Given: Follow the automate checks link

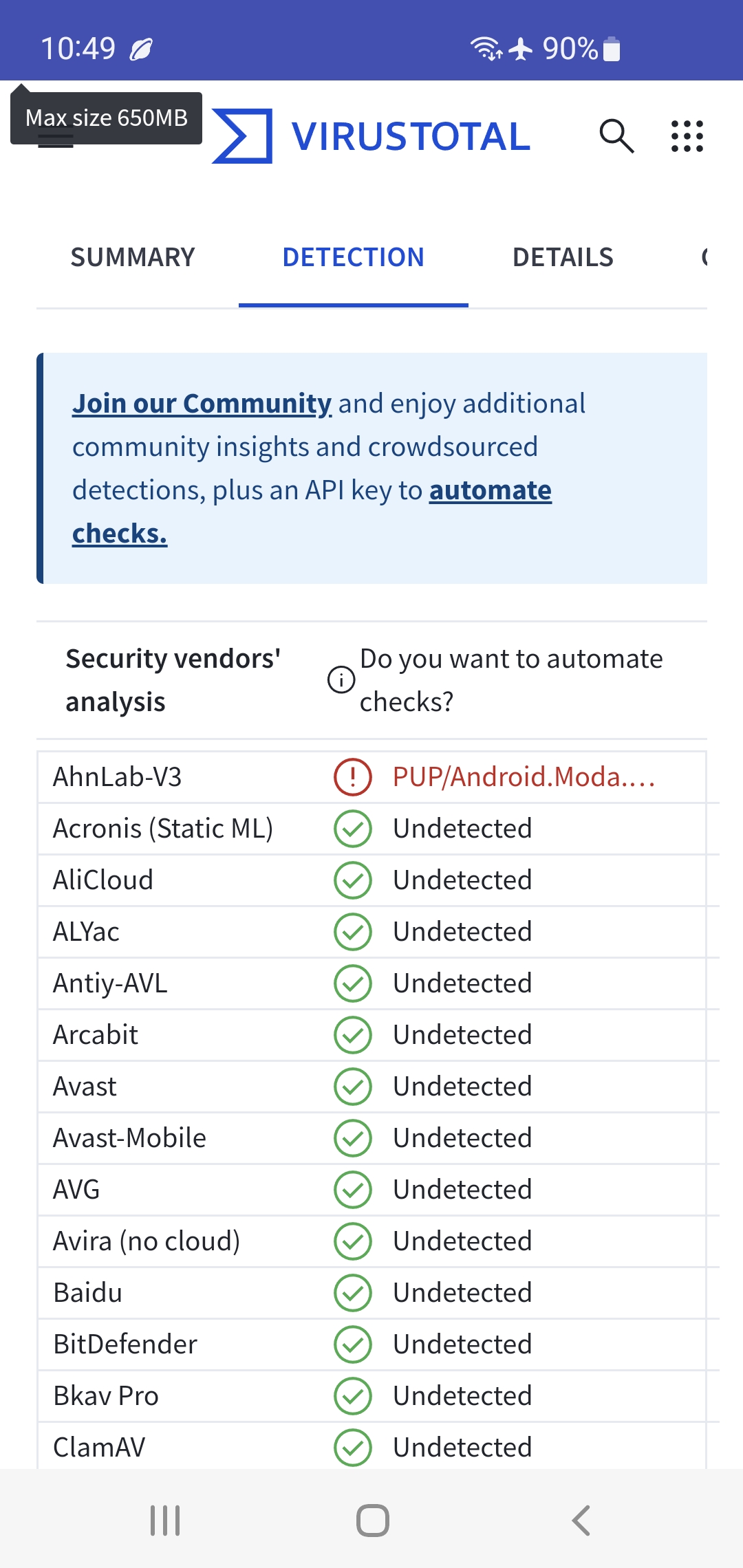Looking at the screenshot, I should [x=490, y=491].
